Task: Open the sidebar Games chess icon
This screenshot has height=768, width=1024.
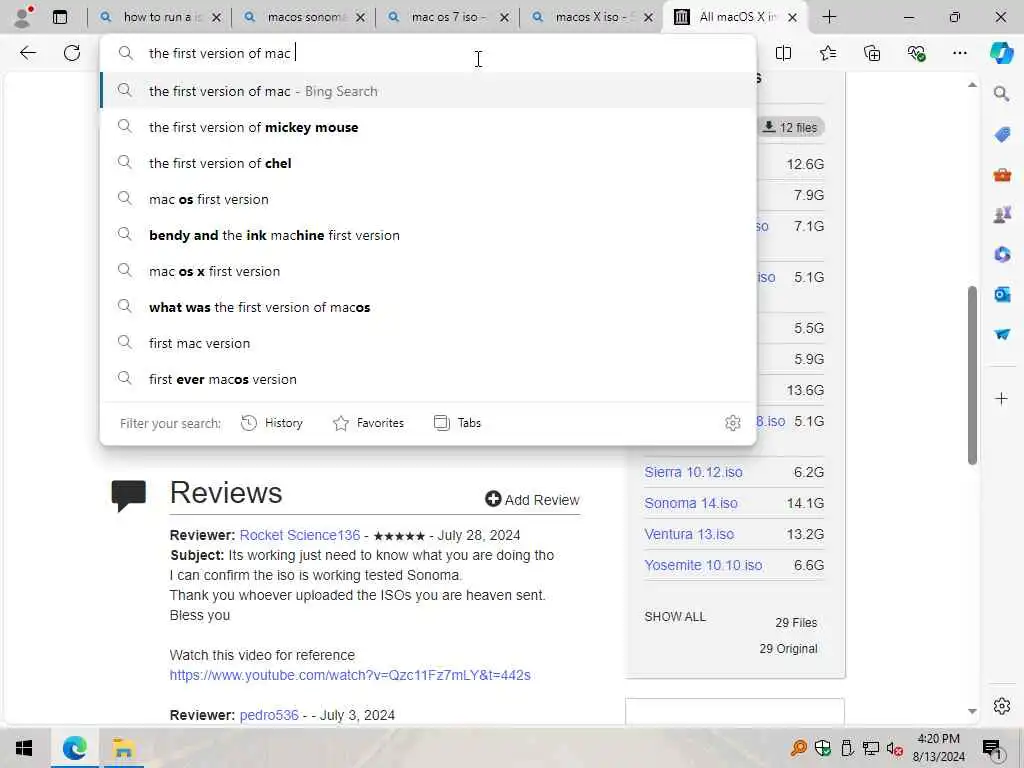Action: pos(1002,214)
